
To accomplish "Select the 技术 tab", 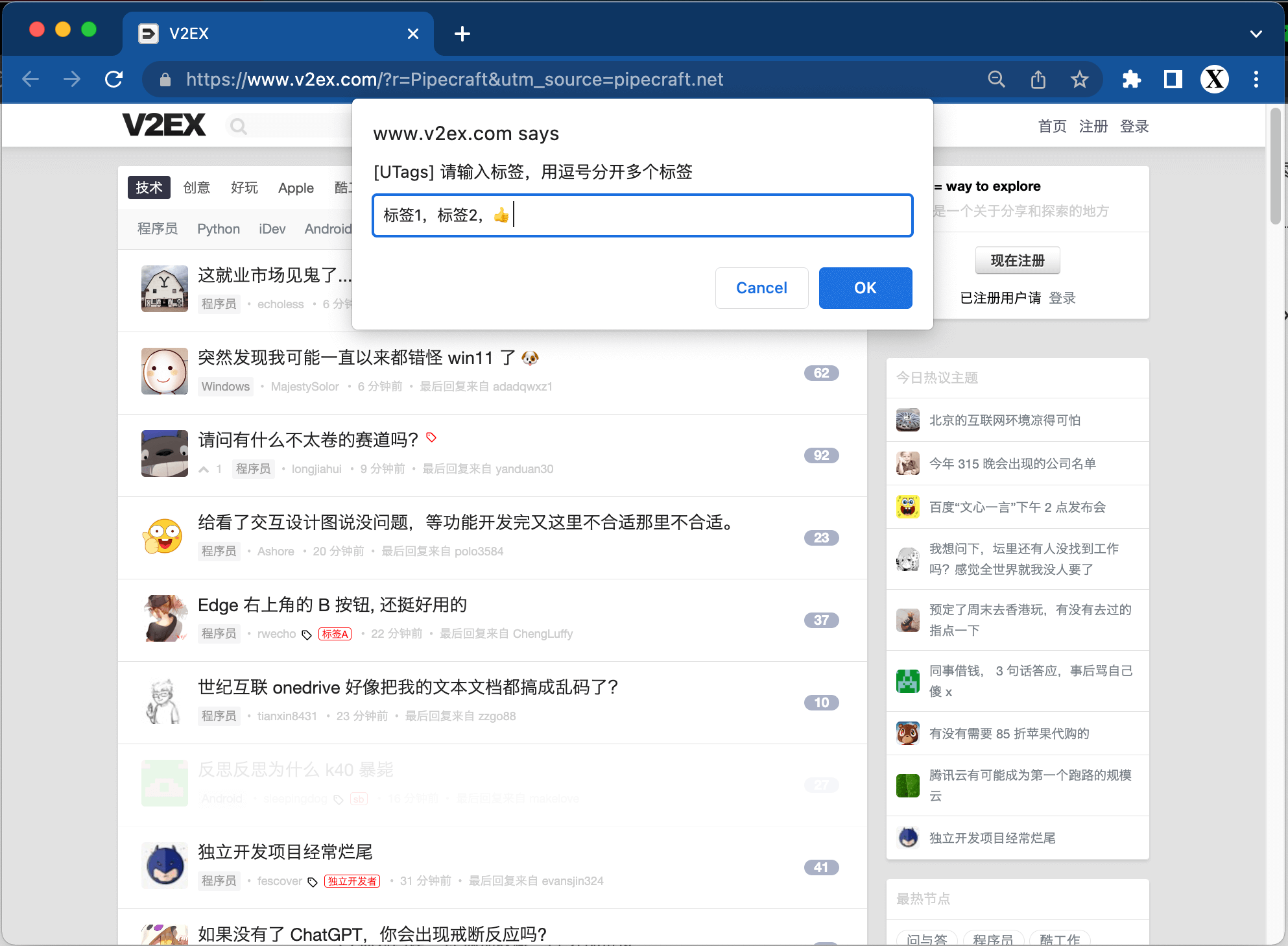I will [x=149, y=188].
